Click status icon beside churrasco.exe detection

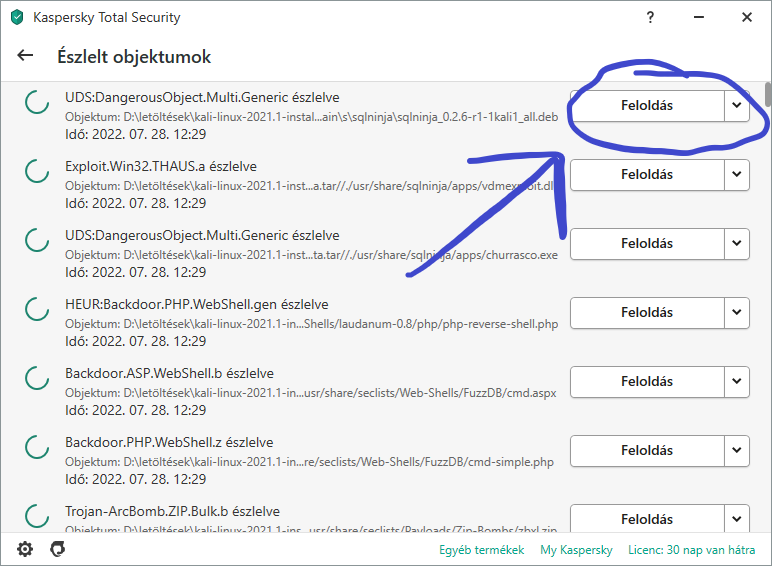[37, 240]
